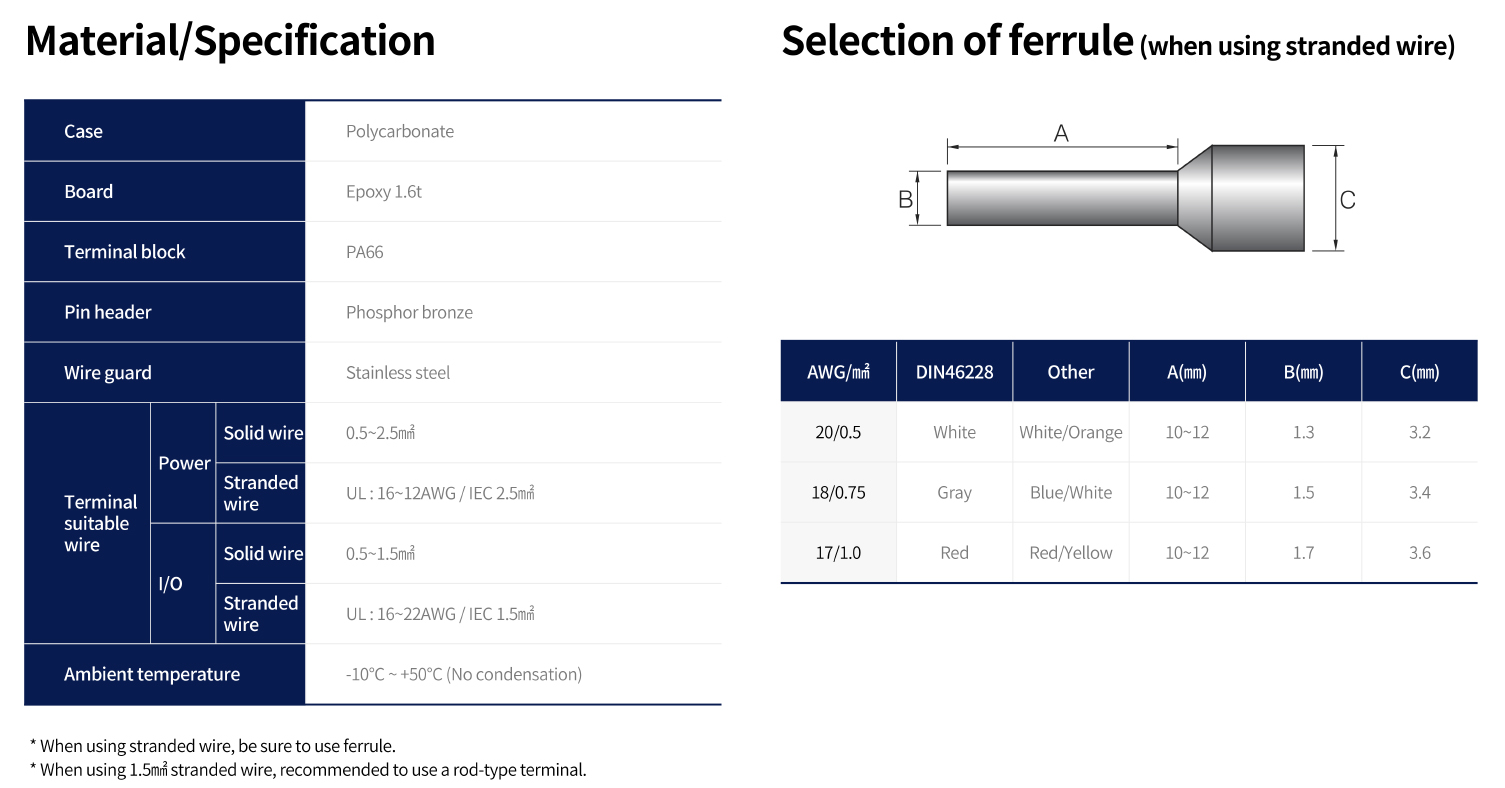Select the Case row header
Image resolution: width=1505 pixels, height=788 pixels.
coord(164,131)
